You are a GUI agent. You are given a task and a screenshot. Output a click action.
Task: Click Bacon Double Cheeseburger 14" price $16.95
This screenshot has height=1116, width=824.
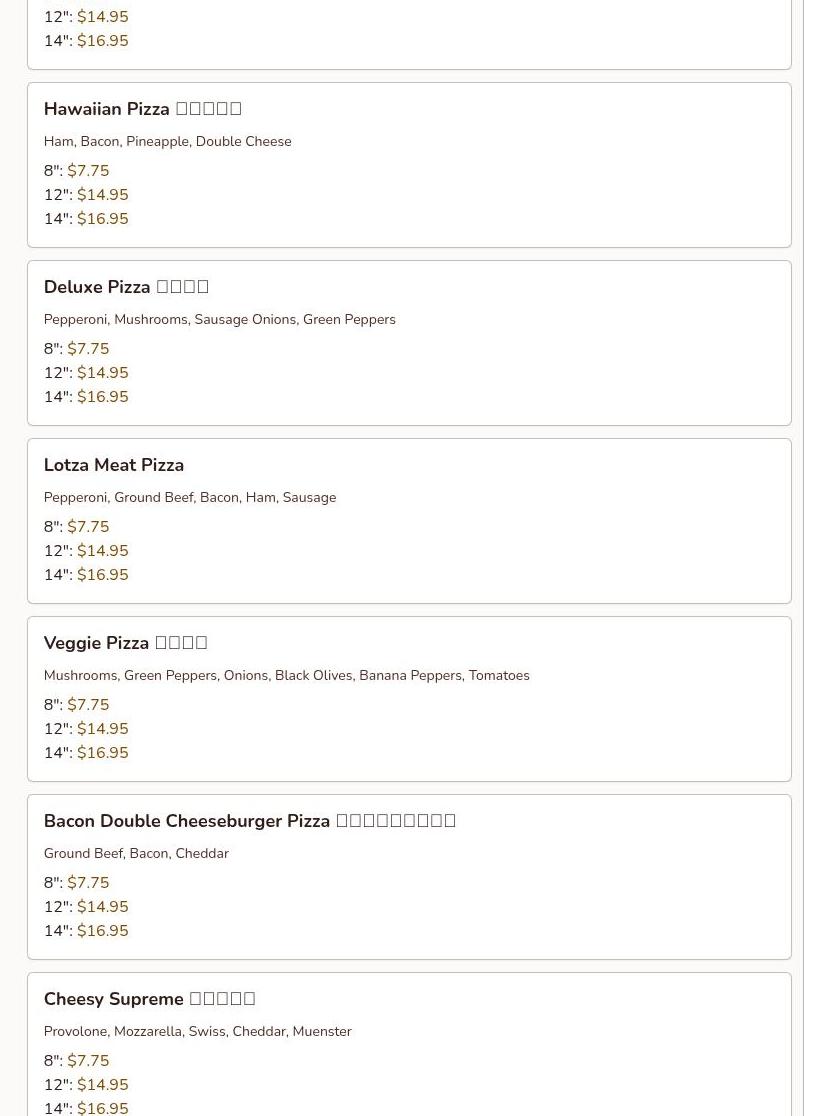tap(102, 931)
